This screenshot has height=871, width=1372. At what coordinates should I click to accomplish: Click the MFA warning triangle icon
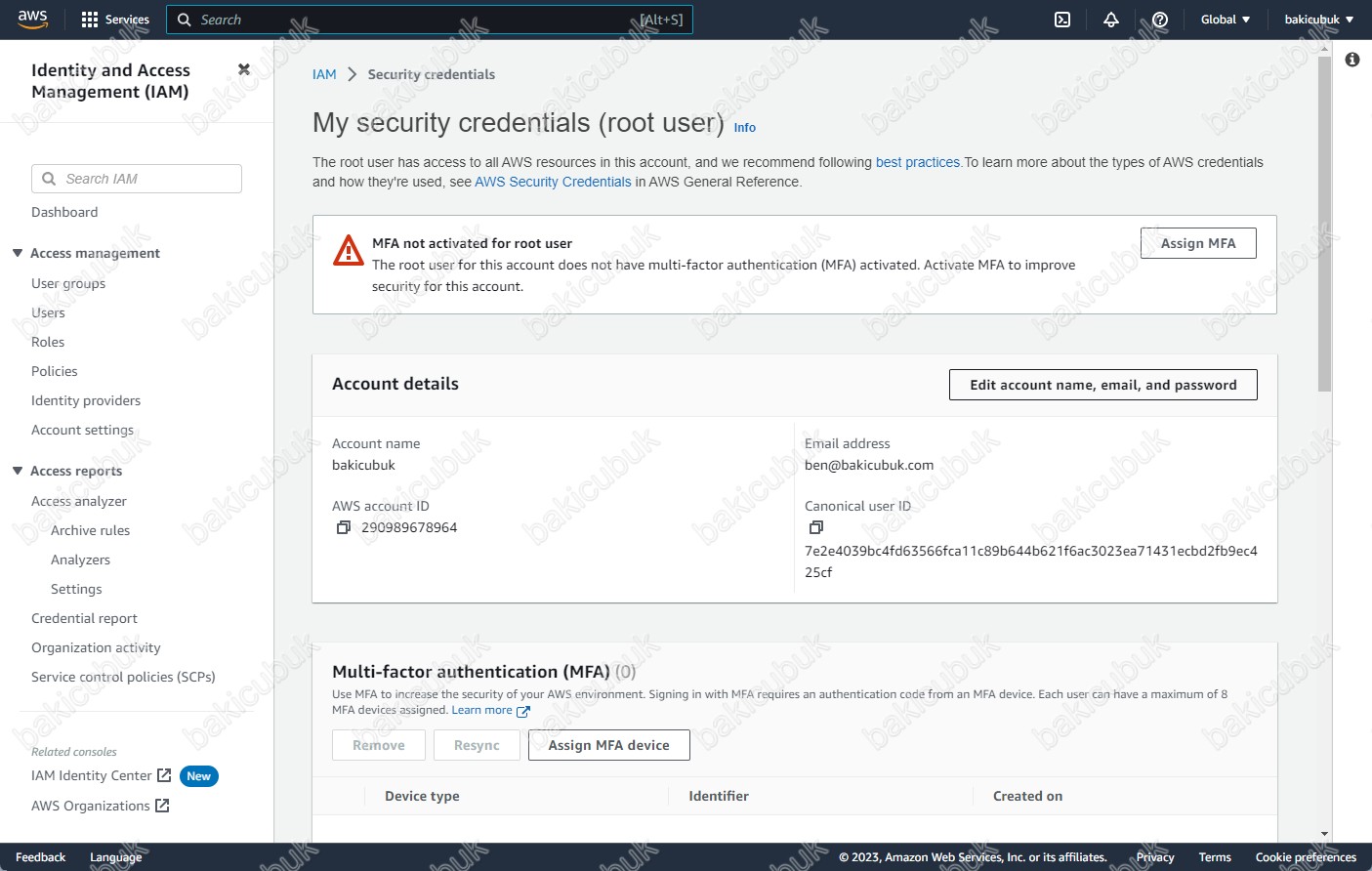click(349, 250)
